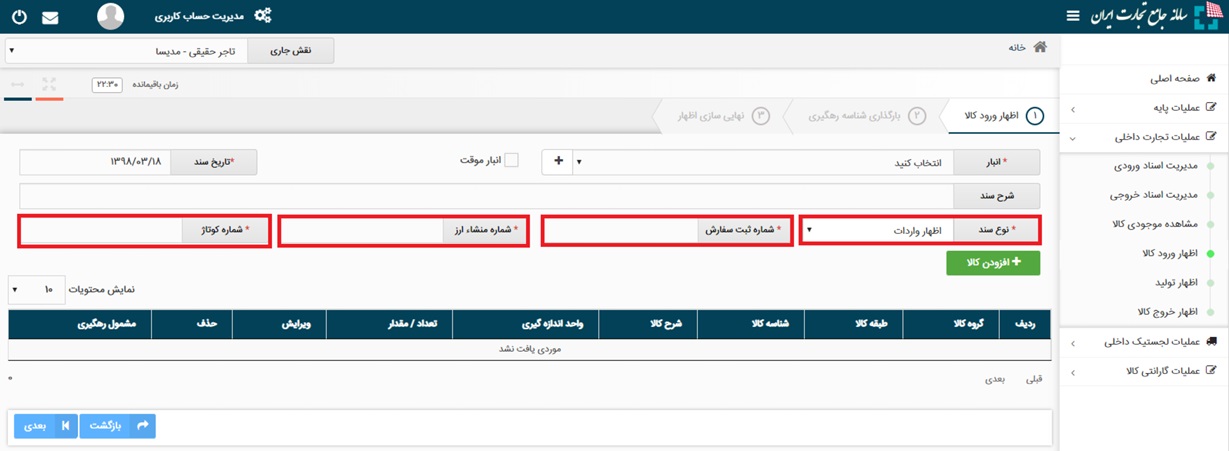Click the بازگشت back button
The width and height of the screenshot is (1229, 451).
tap(117, 426)
